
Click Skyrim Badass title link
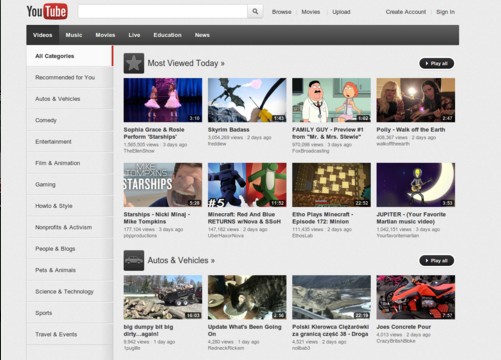(229, 130)
